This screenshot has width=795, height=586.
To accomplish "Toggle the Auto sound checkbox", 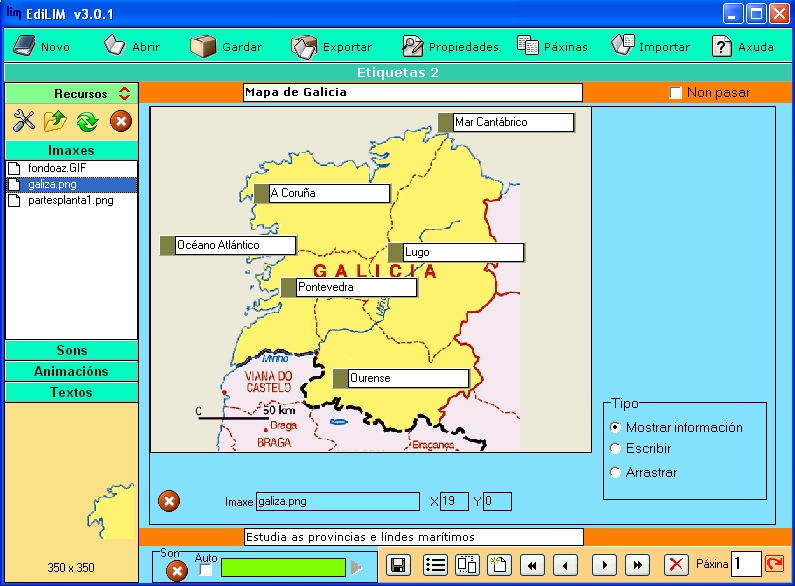I will pos(205,570).
